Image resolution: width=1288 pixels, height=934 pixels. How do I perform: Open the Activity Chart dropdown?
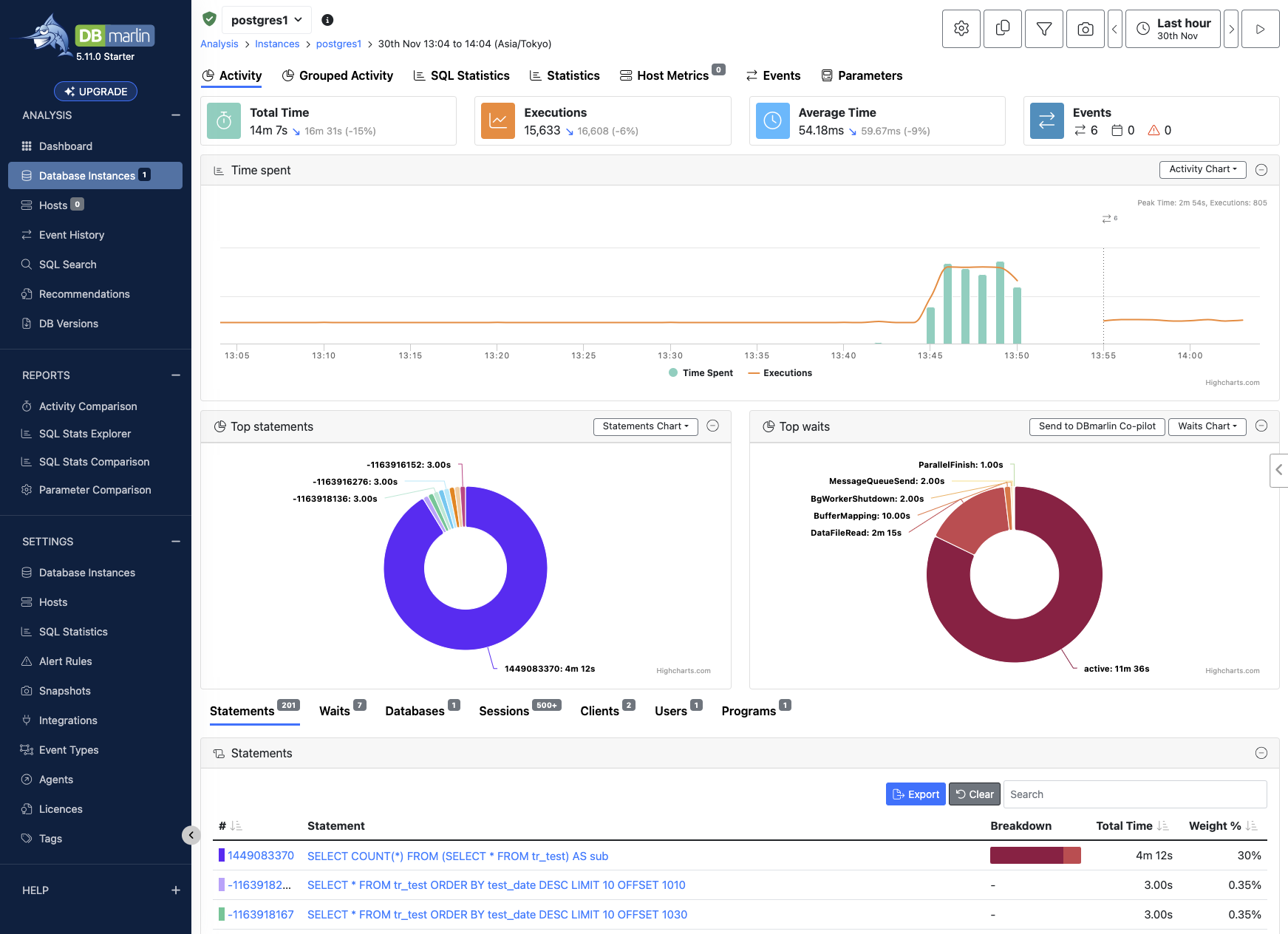(x=1202, y=169)
